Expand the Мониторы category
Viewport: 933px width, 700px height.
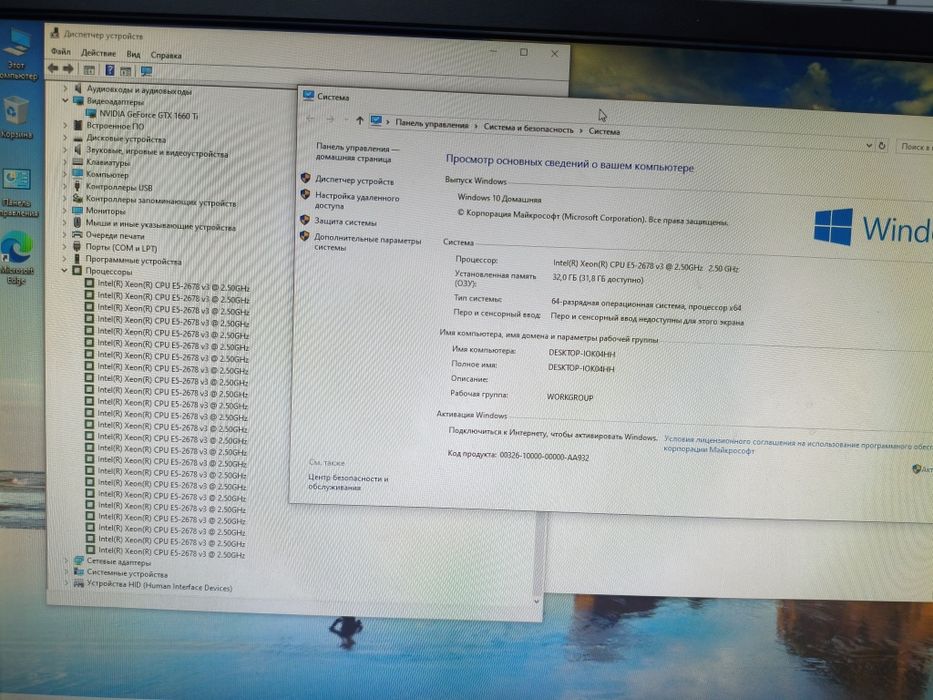coord(65,210)
